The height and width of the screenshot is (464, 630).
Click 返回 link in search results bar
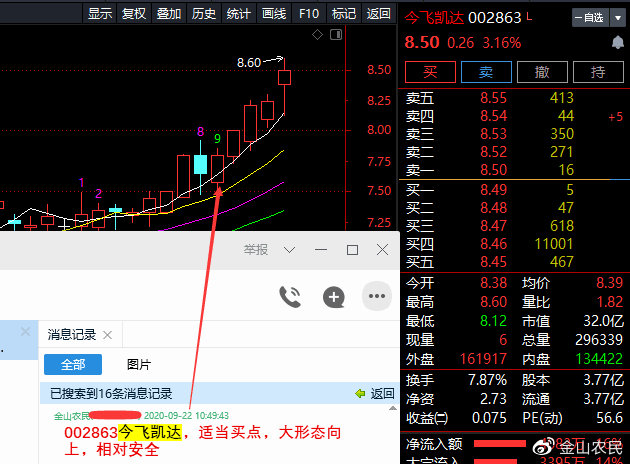[382, 393]
